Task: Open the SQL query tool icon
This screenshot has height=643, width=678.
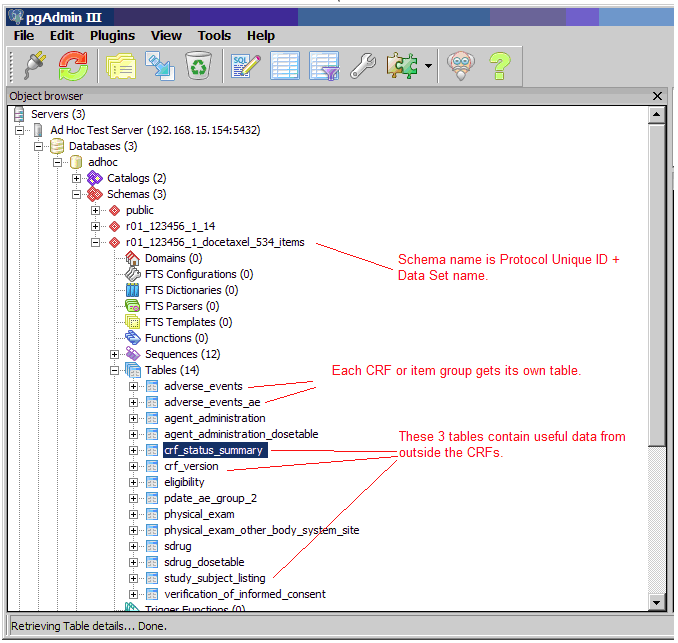Action: (246, 66)
